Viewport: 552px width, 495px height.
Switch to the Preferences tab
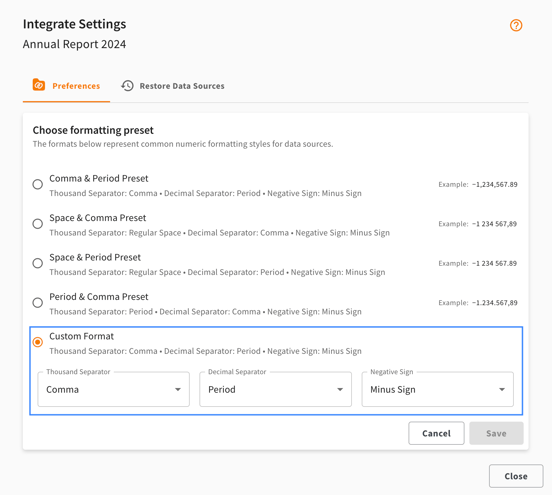click(66, 86)
